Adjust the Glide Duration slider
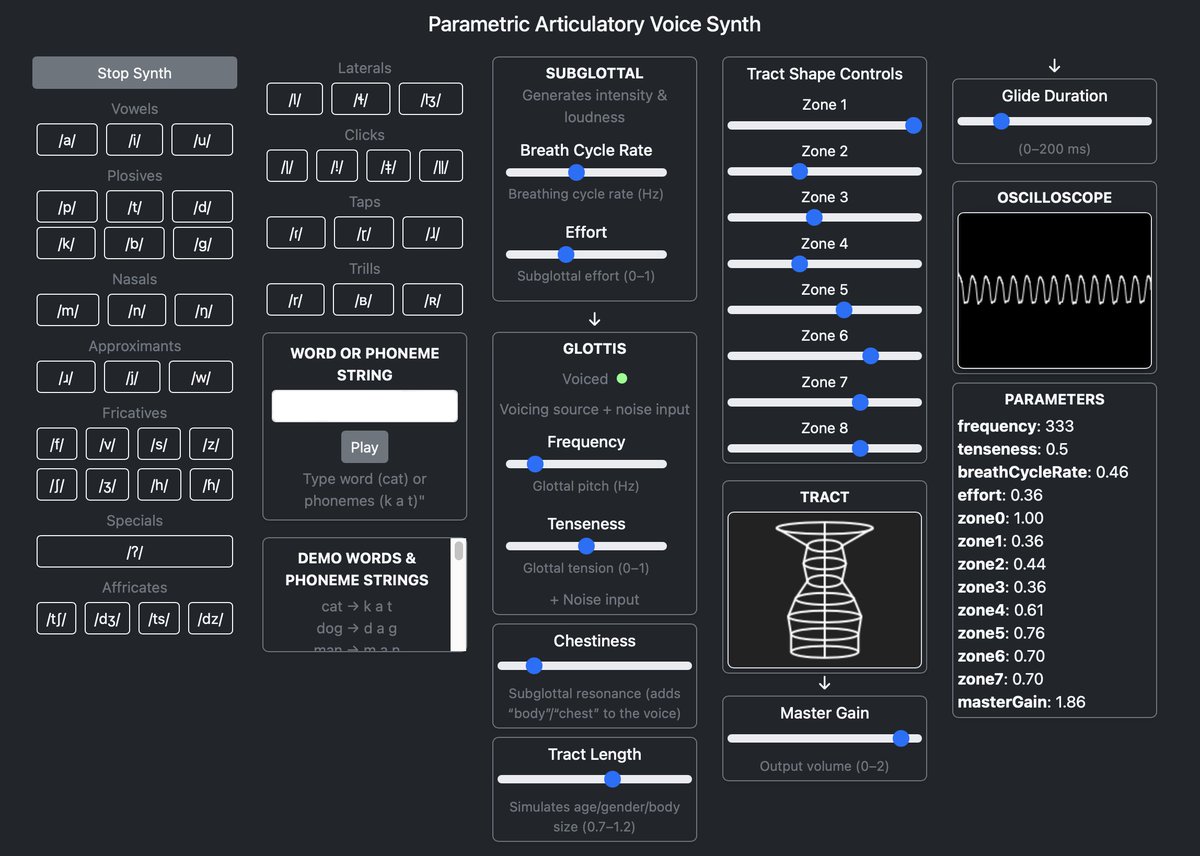This screenshot has width=1200, height=856. coord(1054,121)
